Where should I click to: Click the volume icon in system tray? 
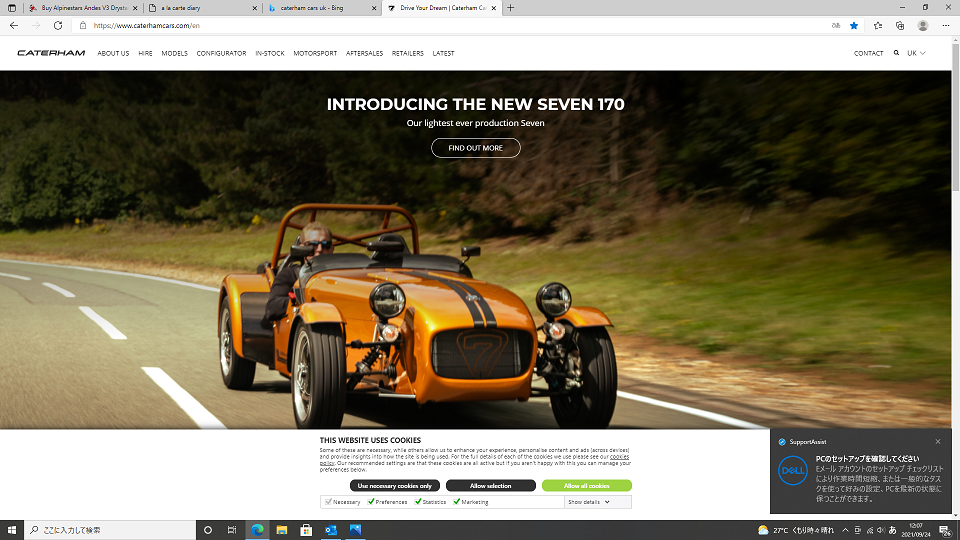881,530
